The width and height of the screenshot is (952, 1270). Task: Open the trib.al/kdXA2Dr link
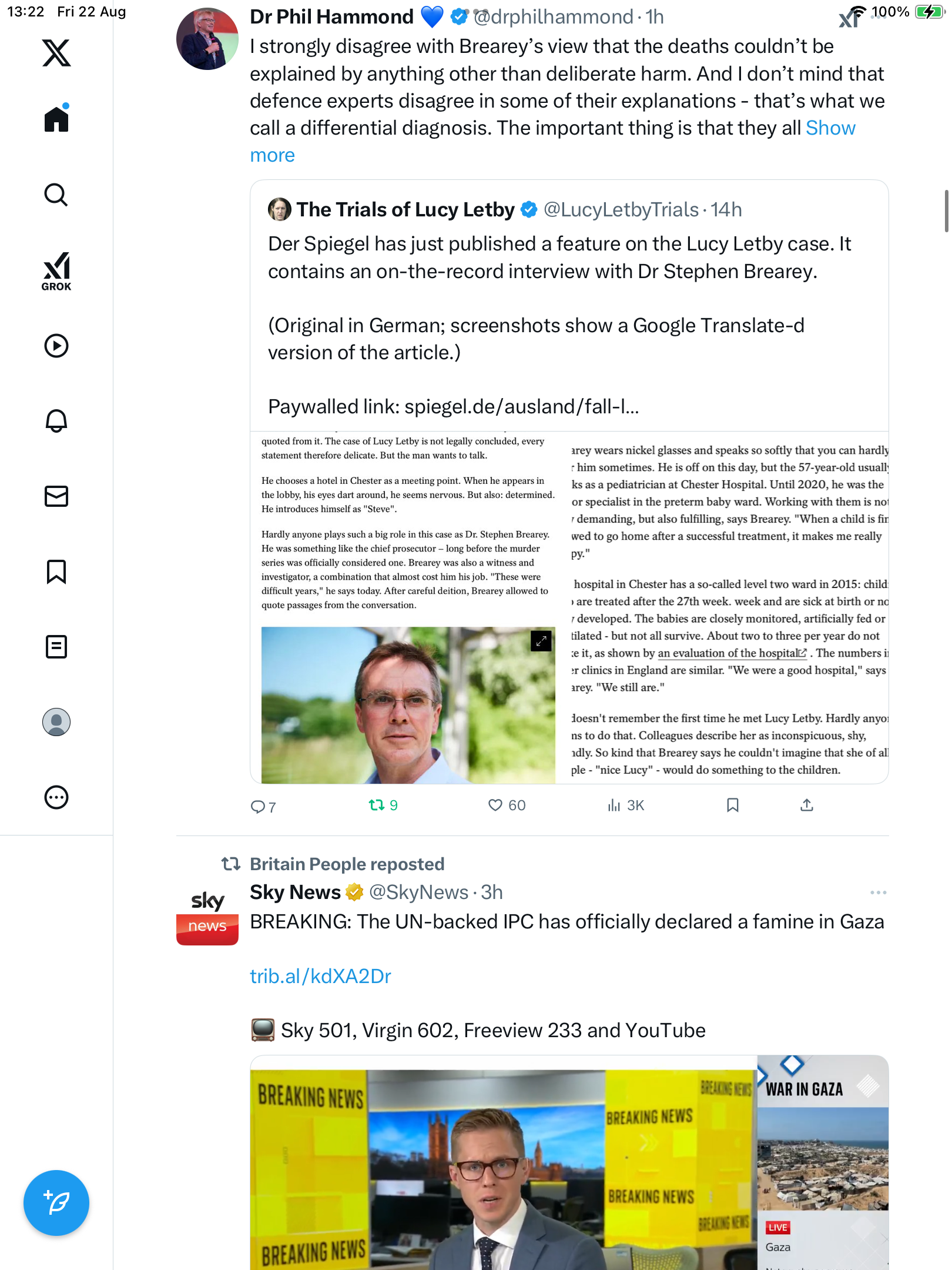pyautogui.click(x=320, y=976)
